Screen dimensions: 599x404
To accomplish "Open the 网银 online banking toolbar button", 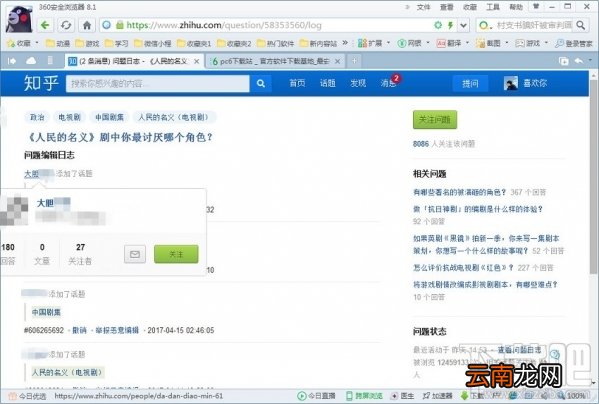I will coord(410,43).
